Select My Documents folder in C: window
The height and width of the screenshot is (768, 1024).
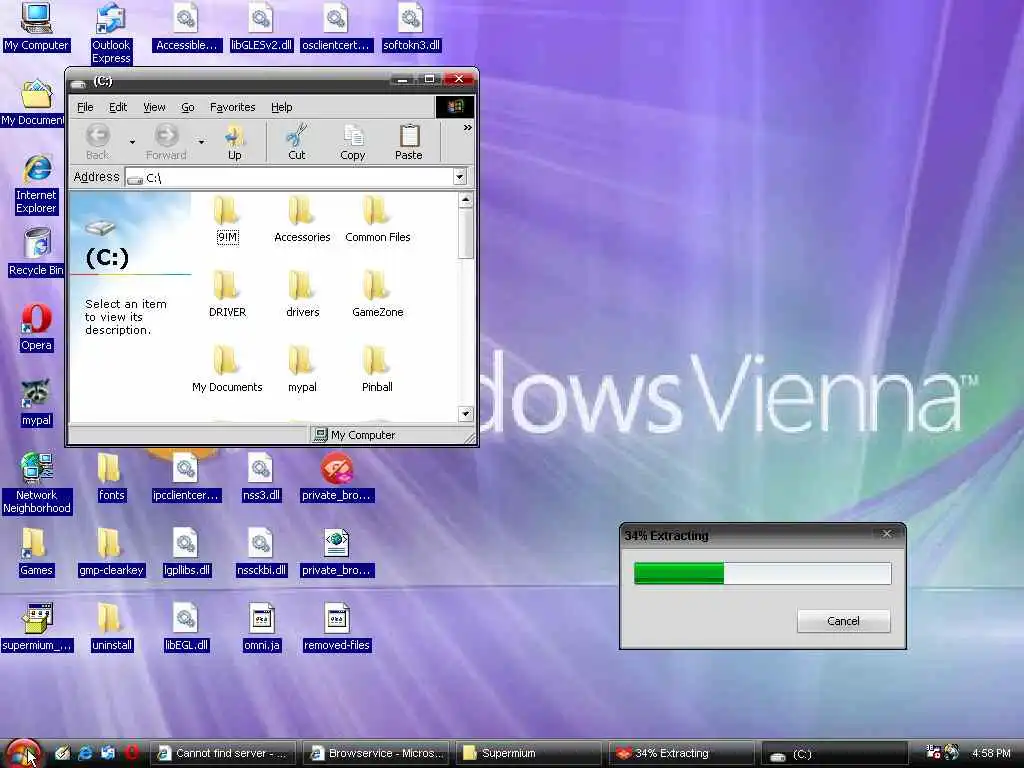[x=227, y=370]
